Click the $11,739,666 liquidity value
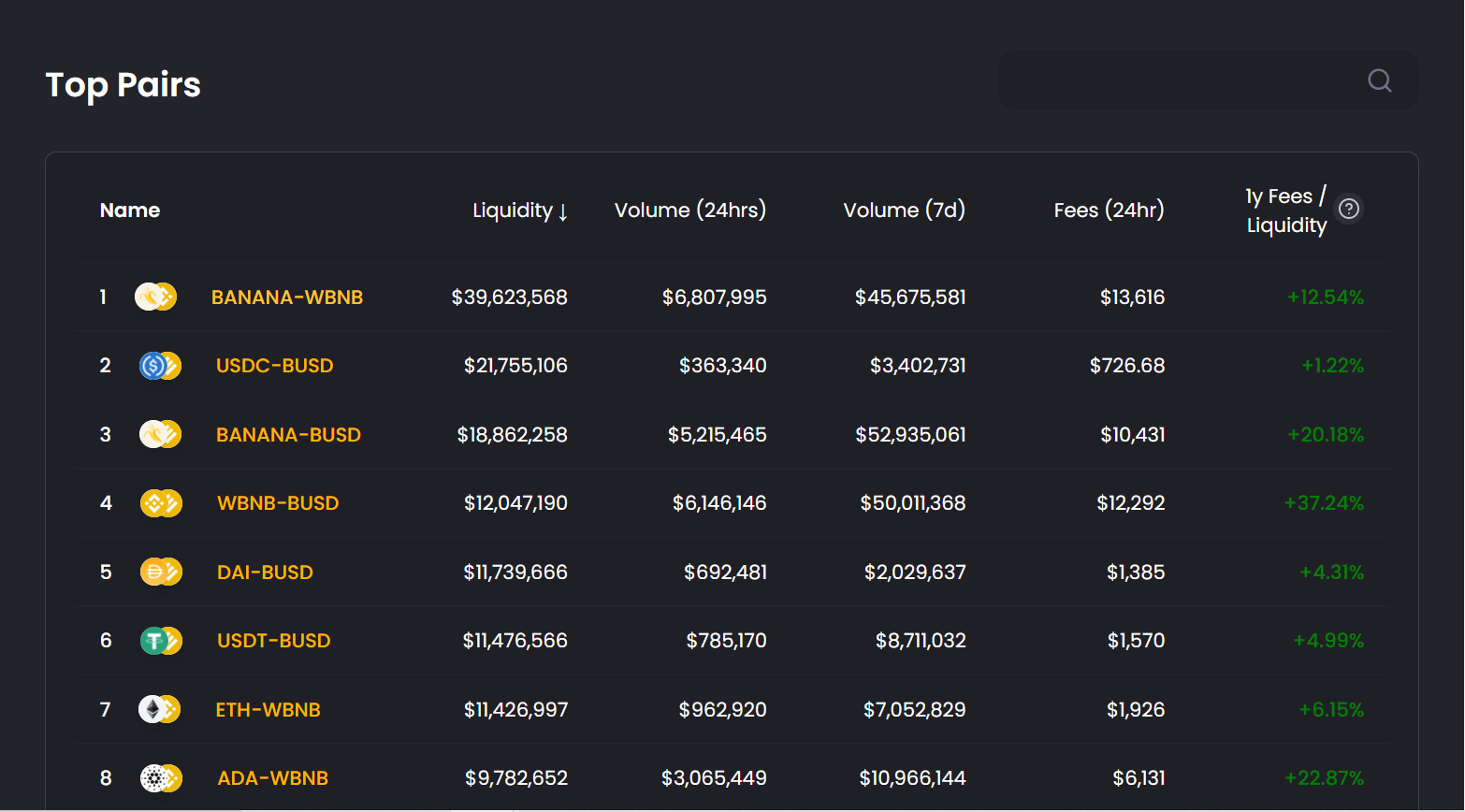Screen dimensions: 1465x812 (515, 573)
